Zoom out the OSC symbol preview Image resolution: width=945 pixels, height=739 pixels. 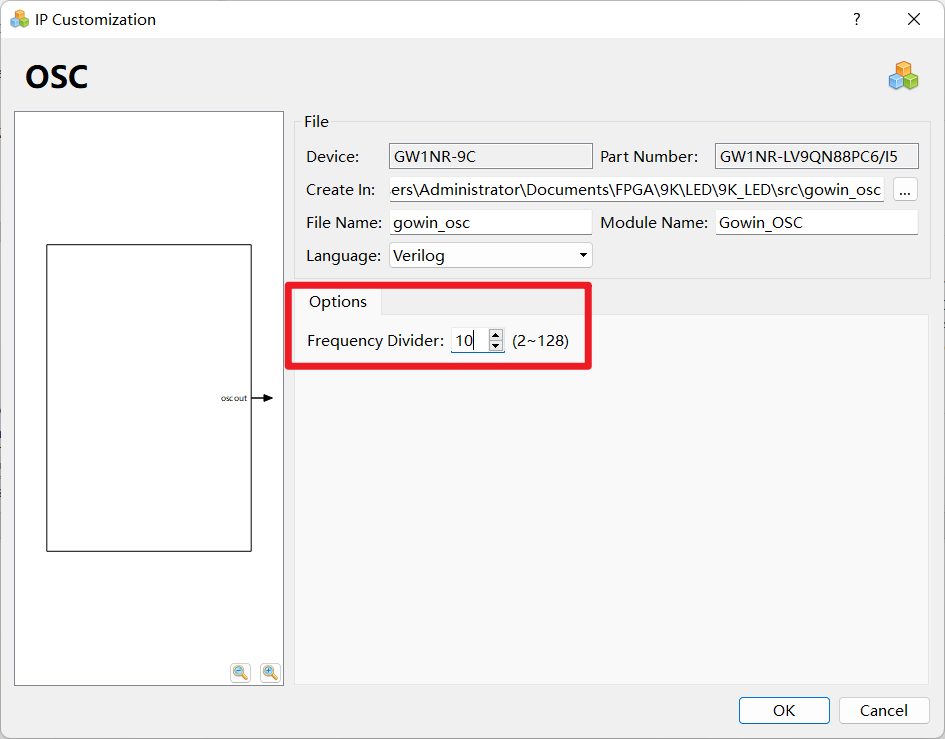240,673
